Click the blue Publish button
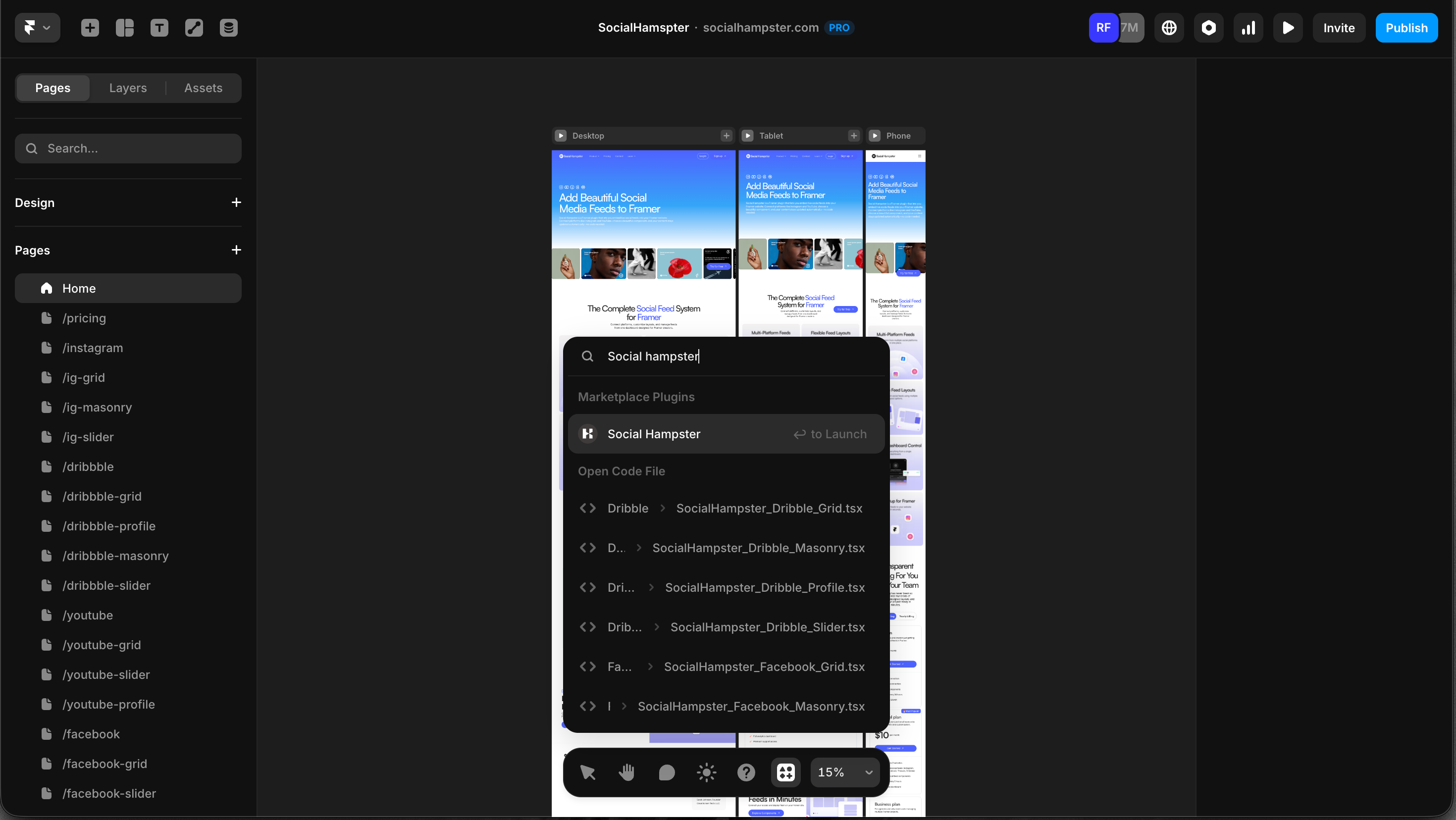Screen dimensions: 1456x820 1406,28
